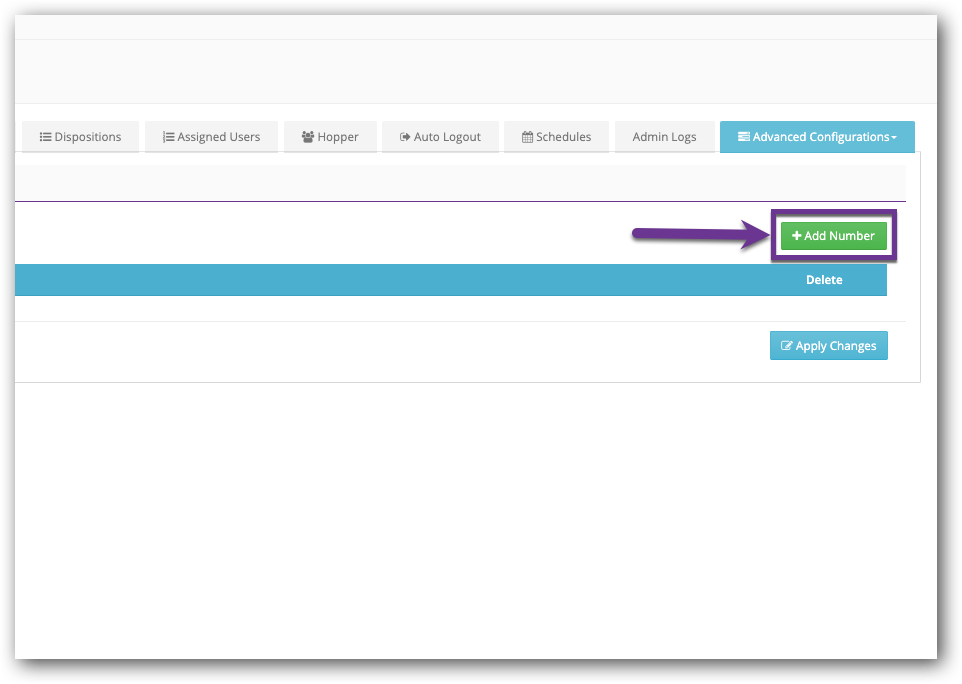The height and width of the screenshot is (684, 962).
Task: Expand the Advanced Configurations dropdown
Action: point(817,137)
